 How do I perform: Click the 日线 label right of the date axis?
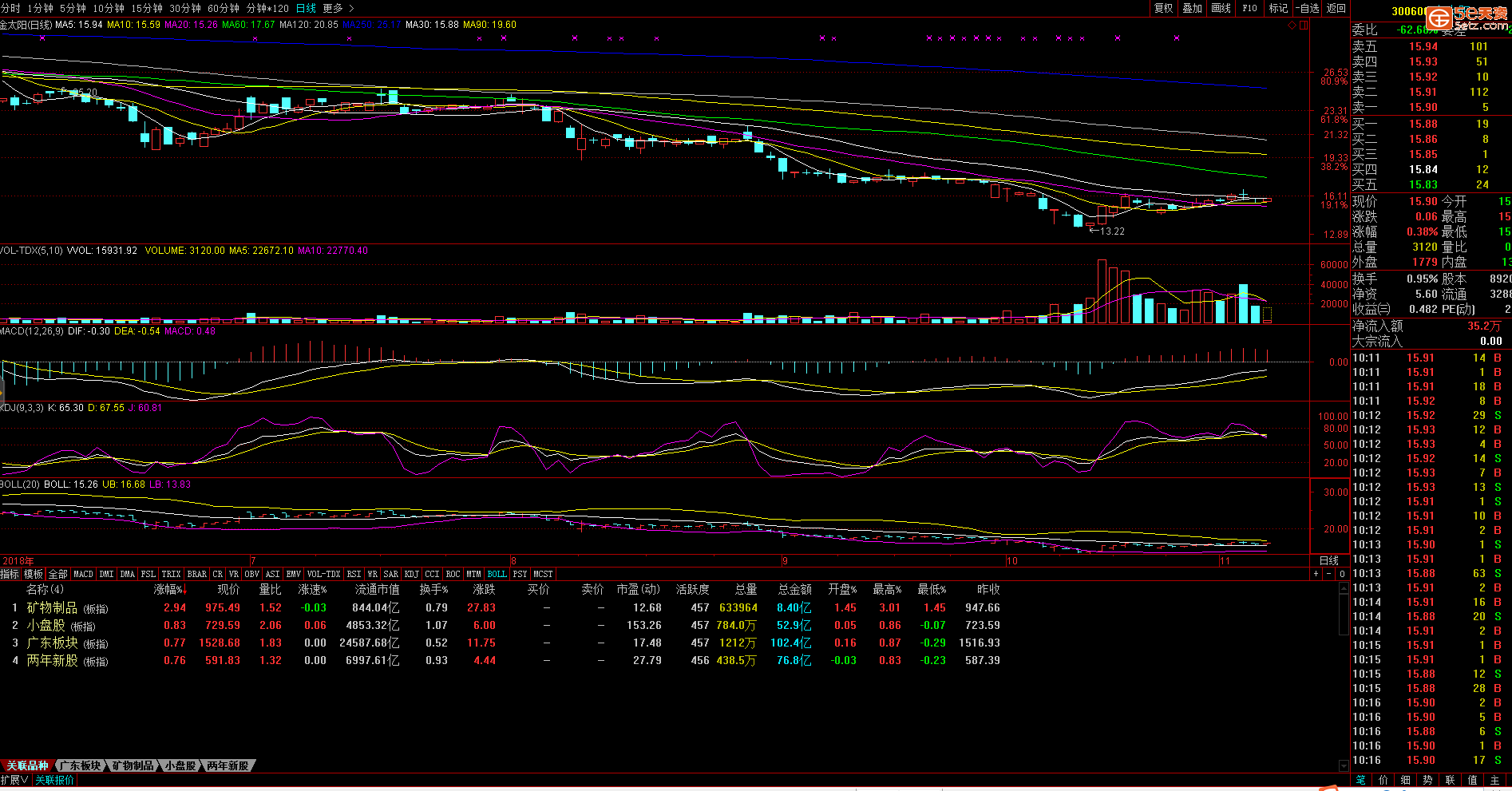coord(1329,561)
